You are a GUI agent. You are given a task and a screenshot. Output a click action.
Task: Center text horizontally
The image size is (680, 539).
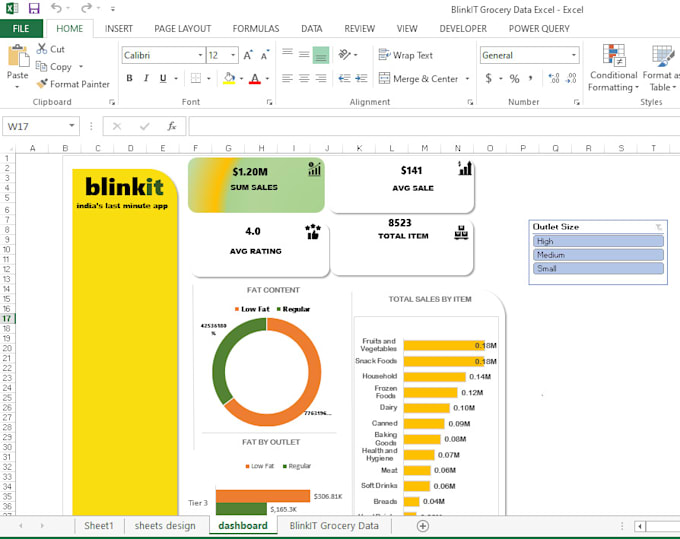point(304,78)
